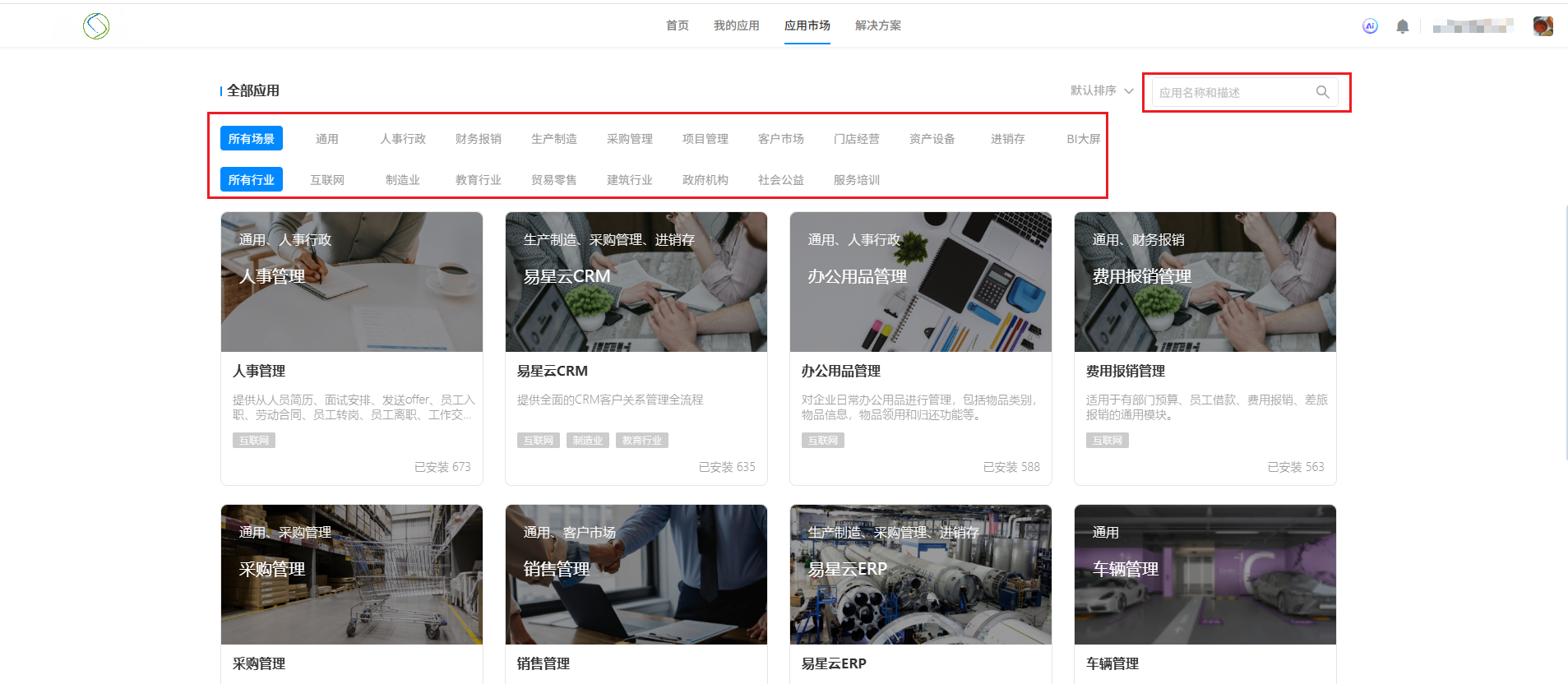Open the 易星云CRM app card image
This screenshot has width=1568, height=684.
click(636, 282)
